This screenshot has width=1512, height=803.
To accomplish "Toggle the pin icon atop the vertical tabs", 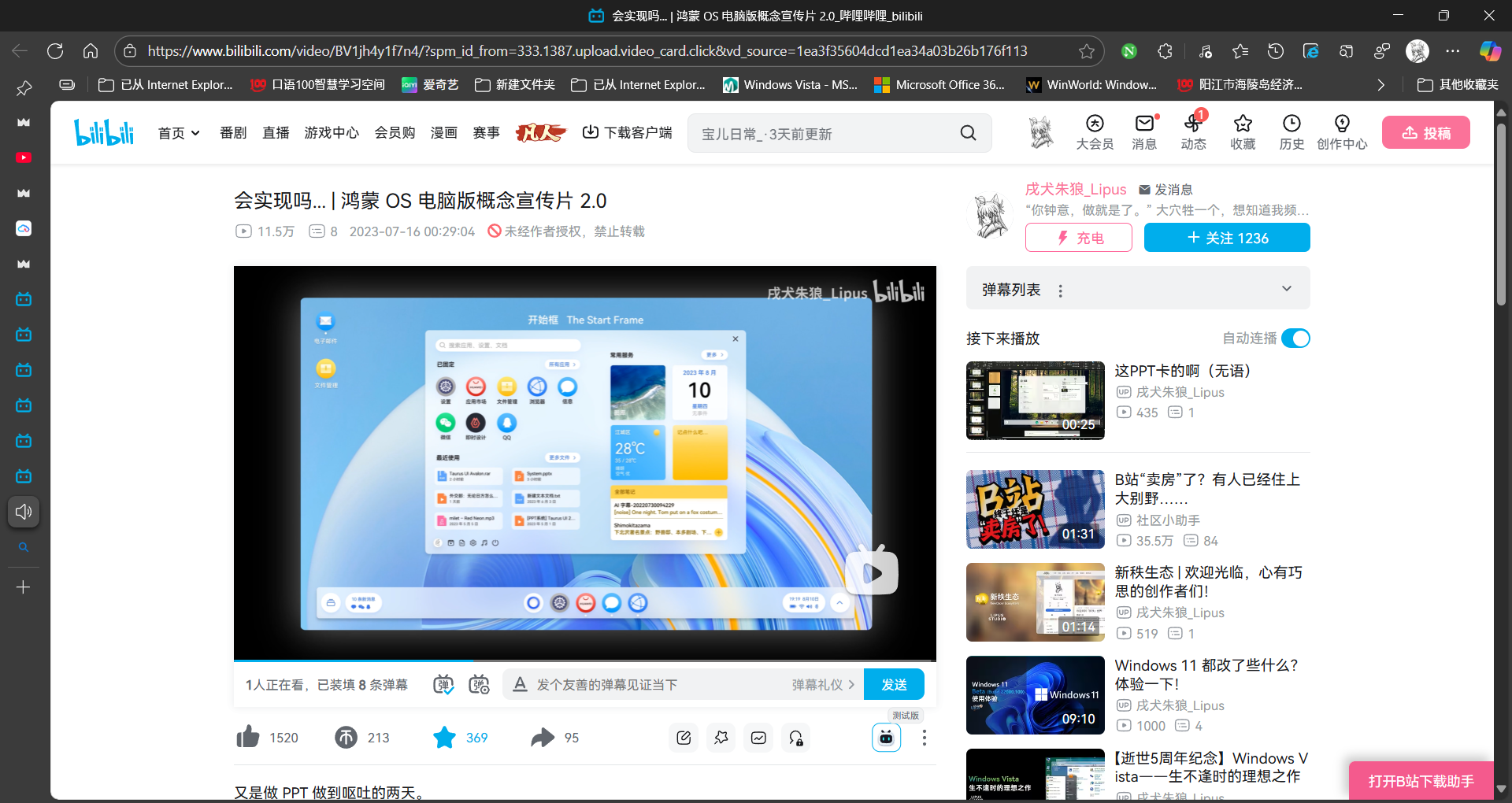I will [24, 88].
